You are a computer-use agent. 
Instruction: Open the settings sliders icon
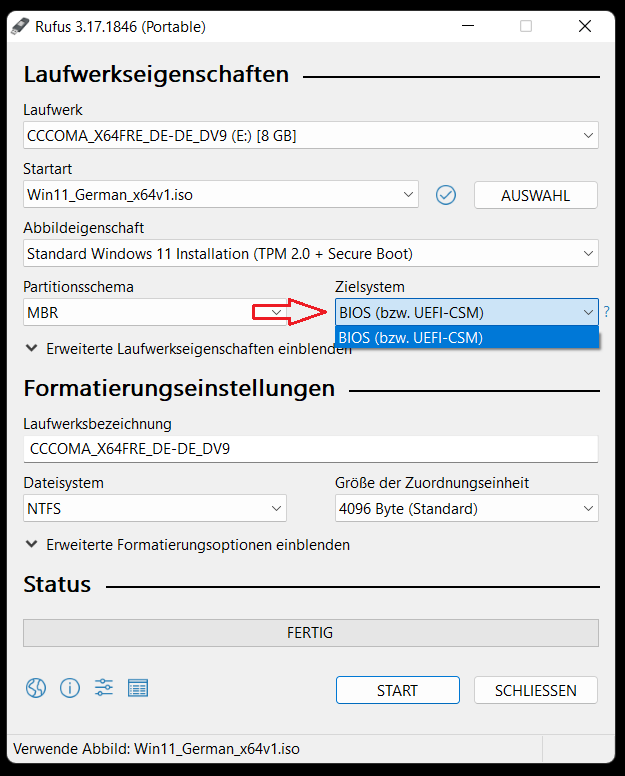104,688
